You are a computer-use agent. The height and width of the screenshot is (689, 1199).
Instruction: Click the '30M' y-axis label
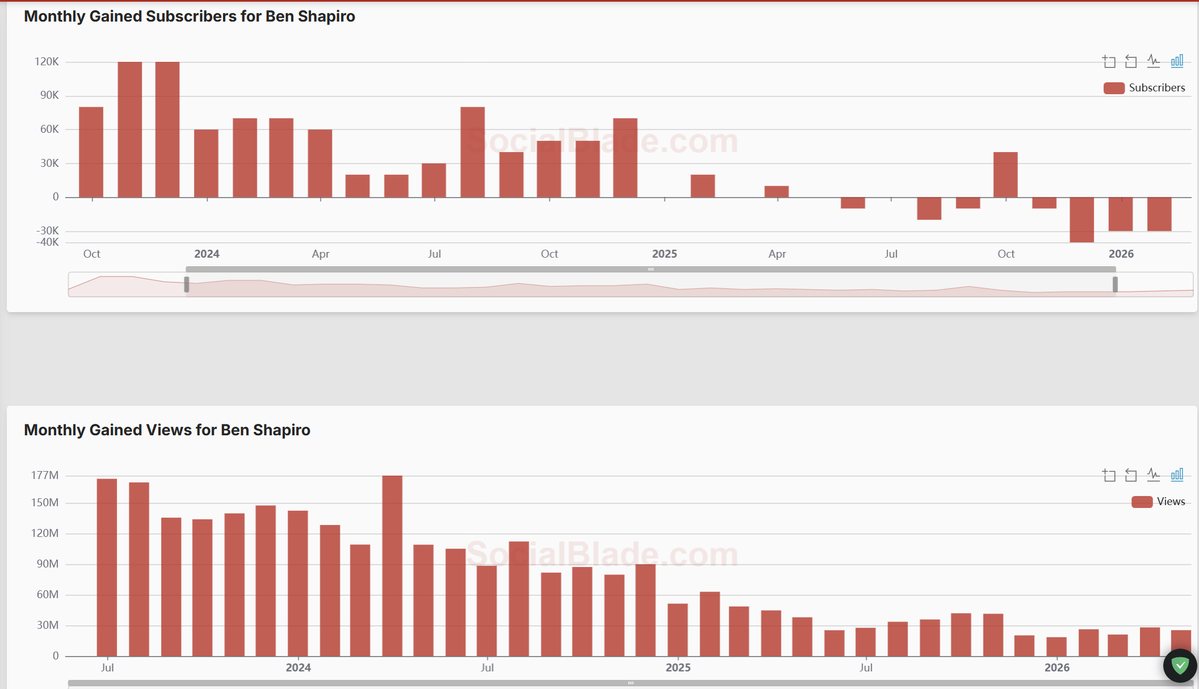click(47, 626)
